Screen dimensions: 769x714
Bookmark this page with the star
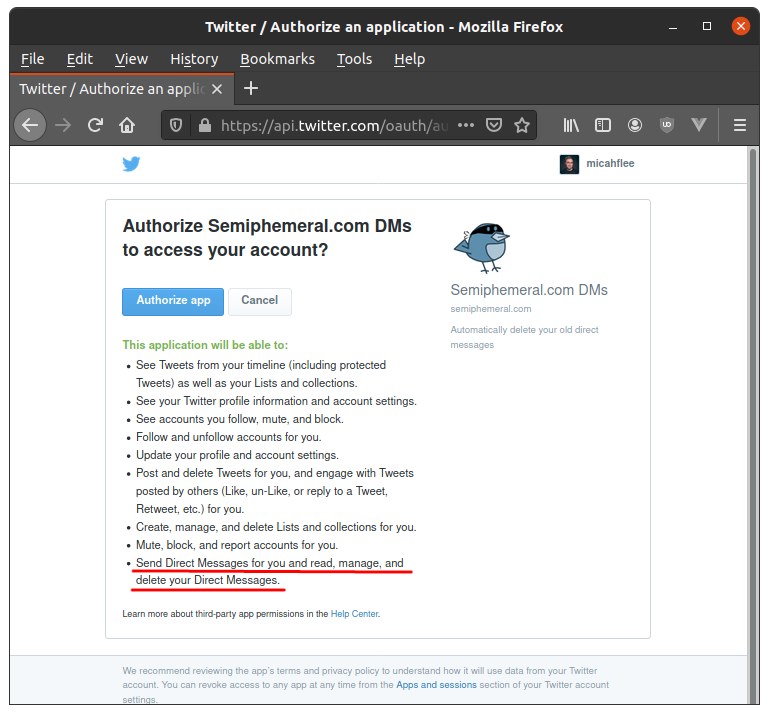521,126
